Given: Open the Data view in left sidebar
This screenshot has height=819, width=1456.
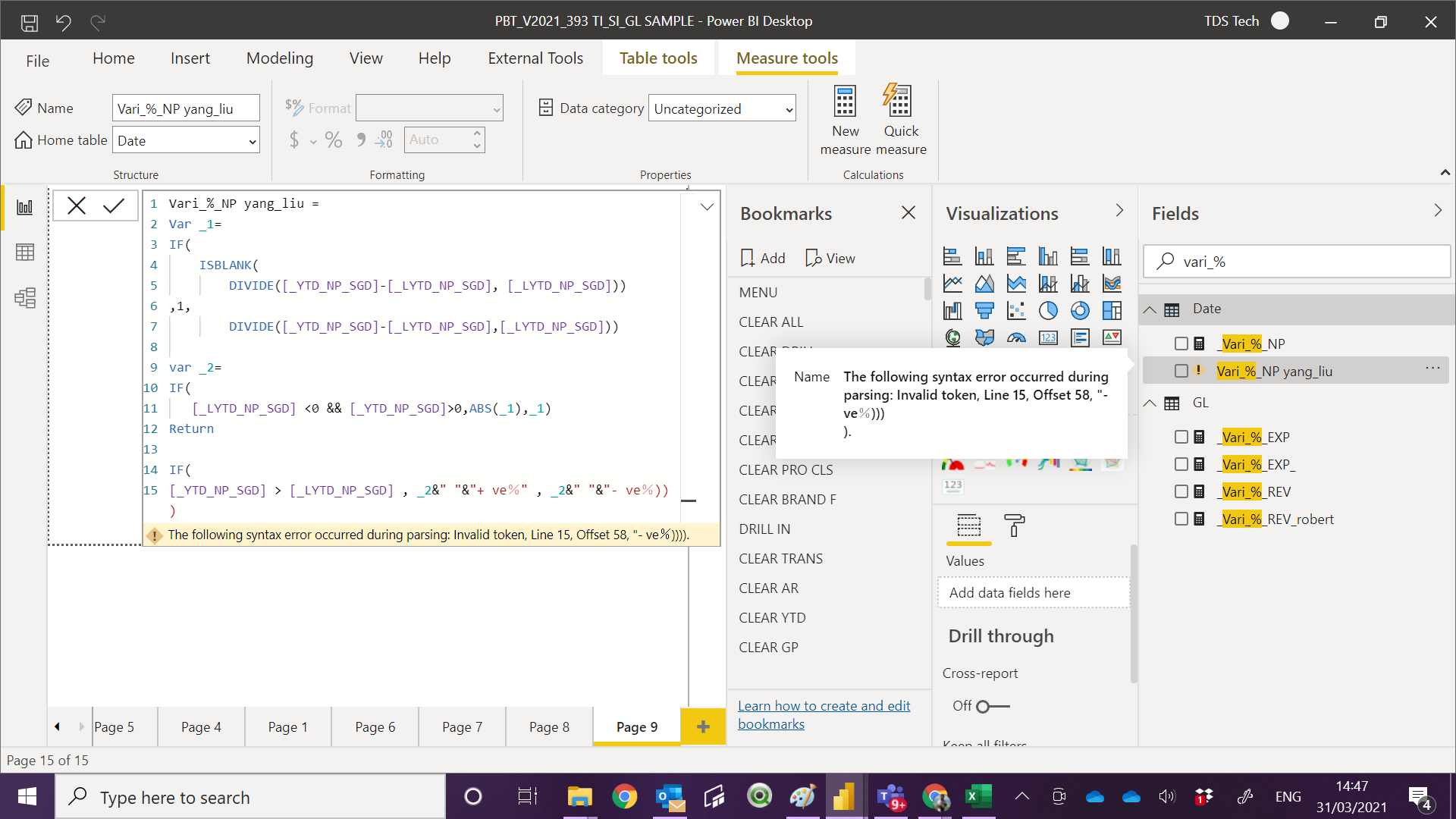Looking at the screenshot, I should click(25, 253).
